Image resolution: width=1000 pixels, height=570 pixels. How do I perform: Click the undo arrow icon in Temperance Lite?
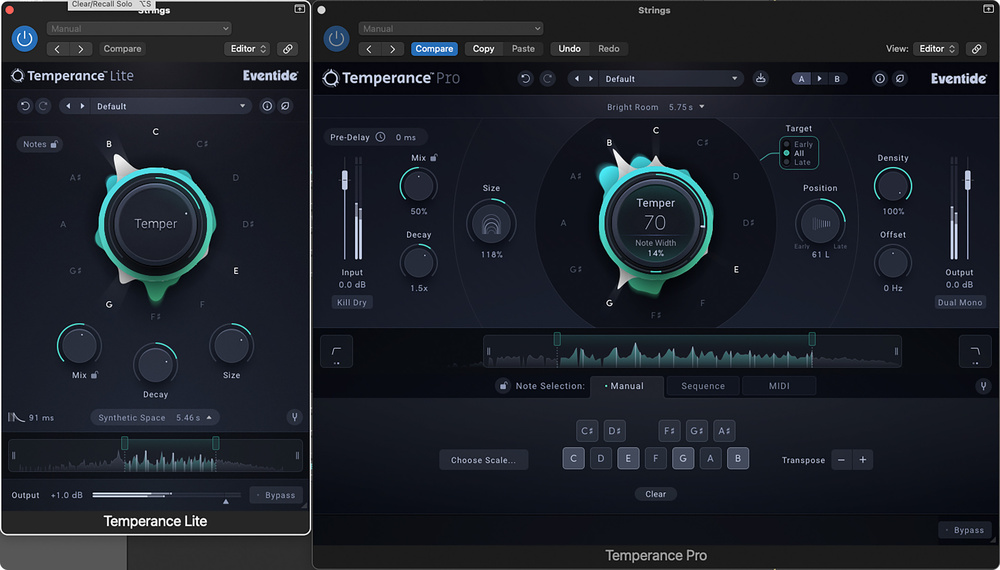26,106
